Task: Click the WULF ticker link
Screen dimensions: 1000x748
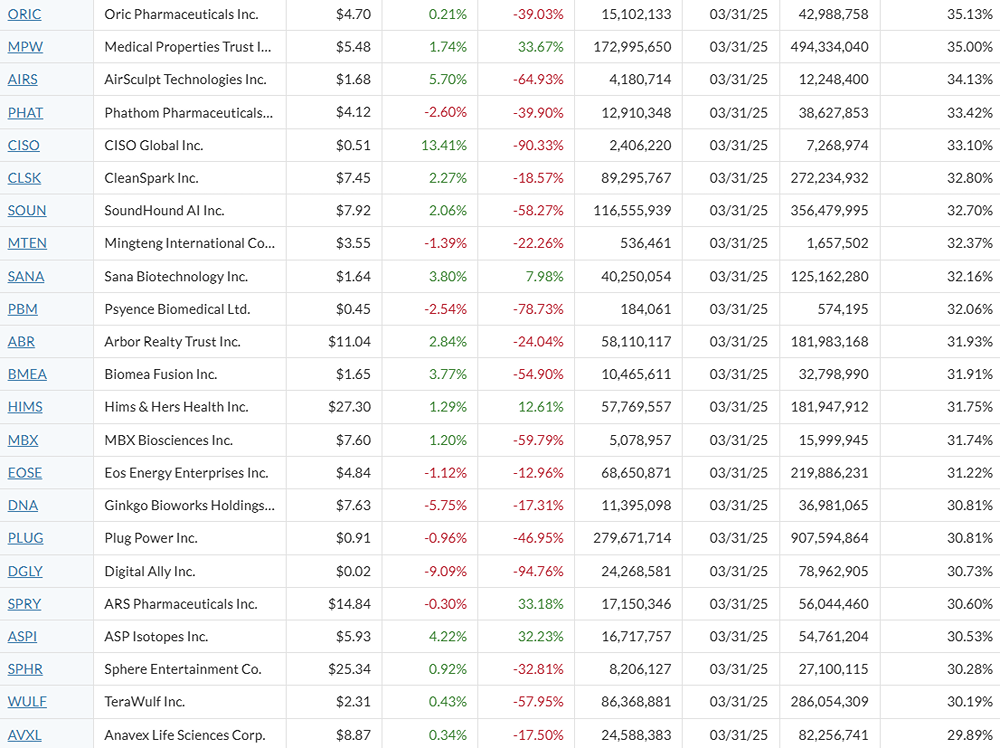Action: pos(27,702)
